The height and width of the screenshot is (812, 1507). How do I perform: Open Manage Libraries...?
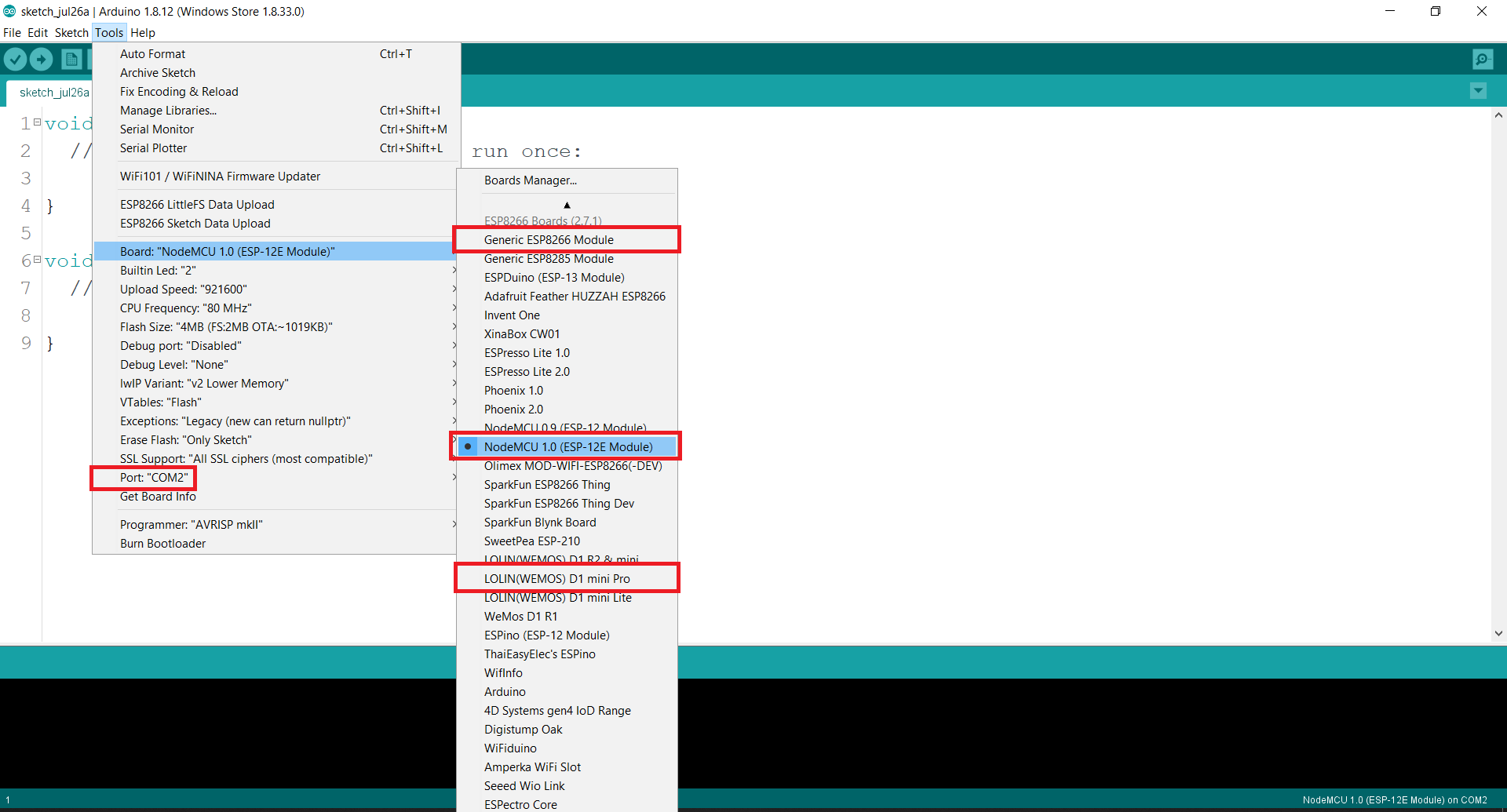pos(275,111)
